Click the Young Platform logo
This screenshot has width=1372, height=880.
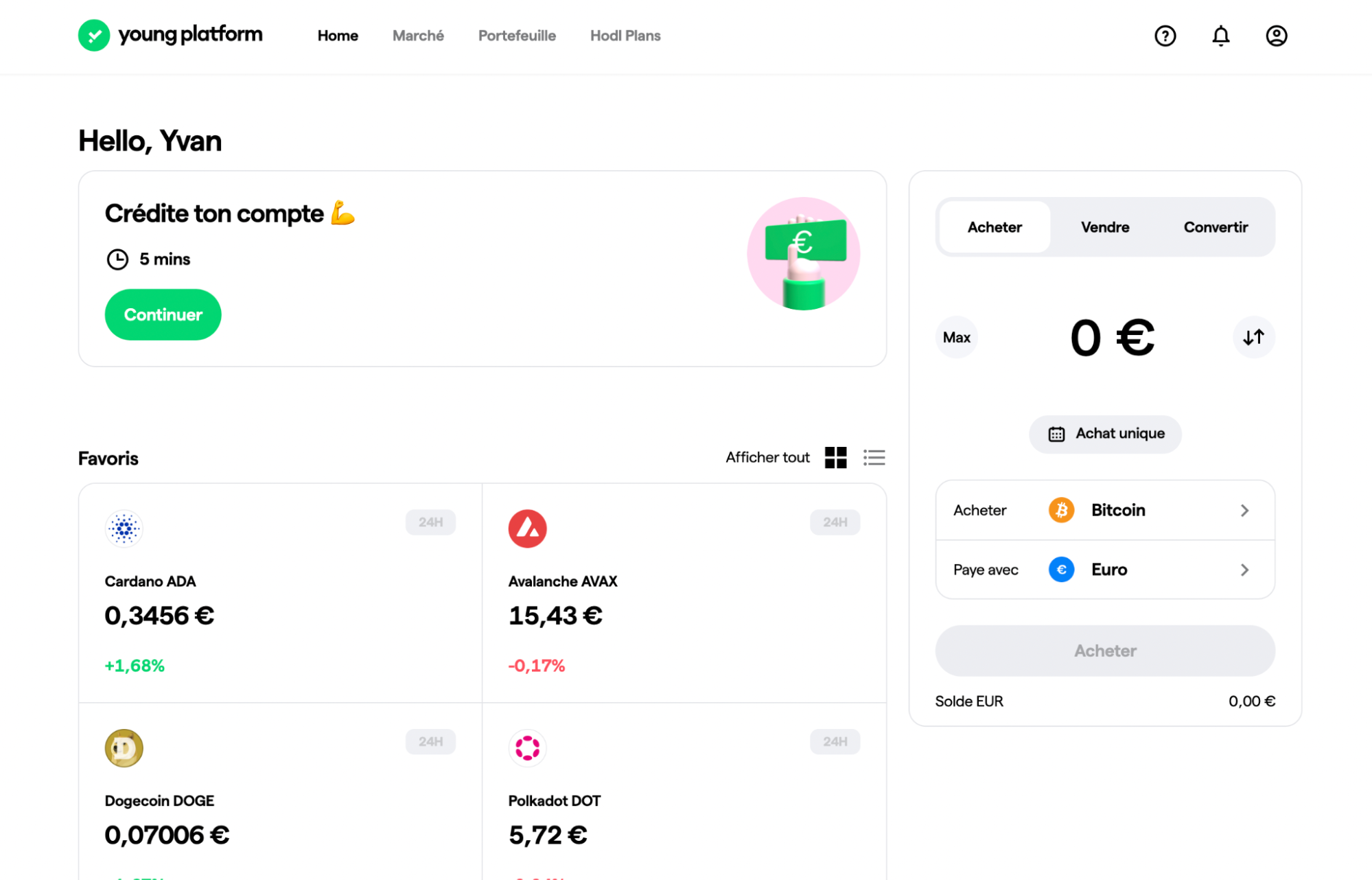point(170,35)
